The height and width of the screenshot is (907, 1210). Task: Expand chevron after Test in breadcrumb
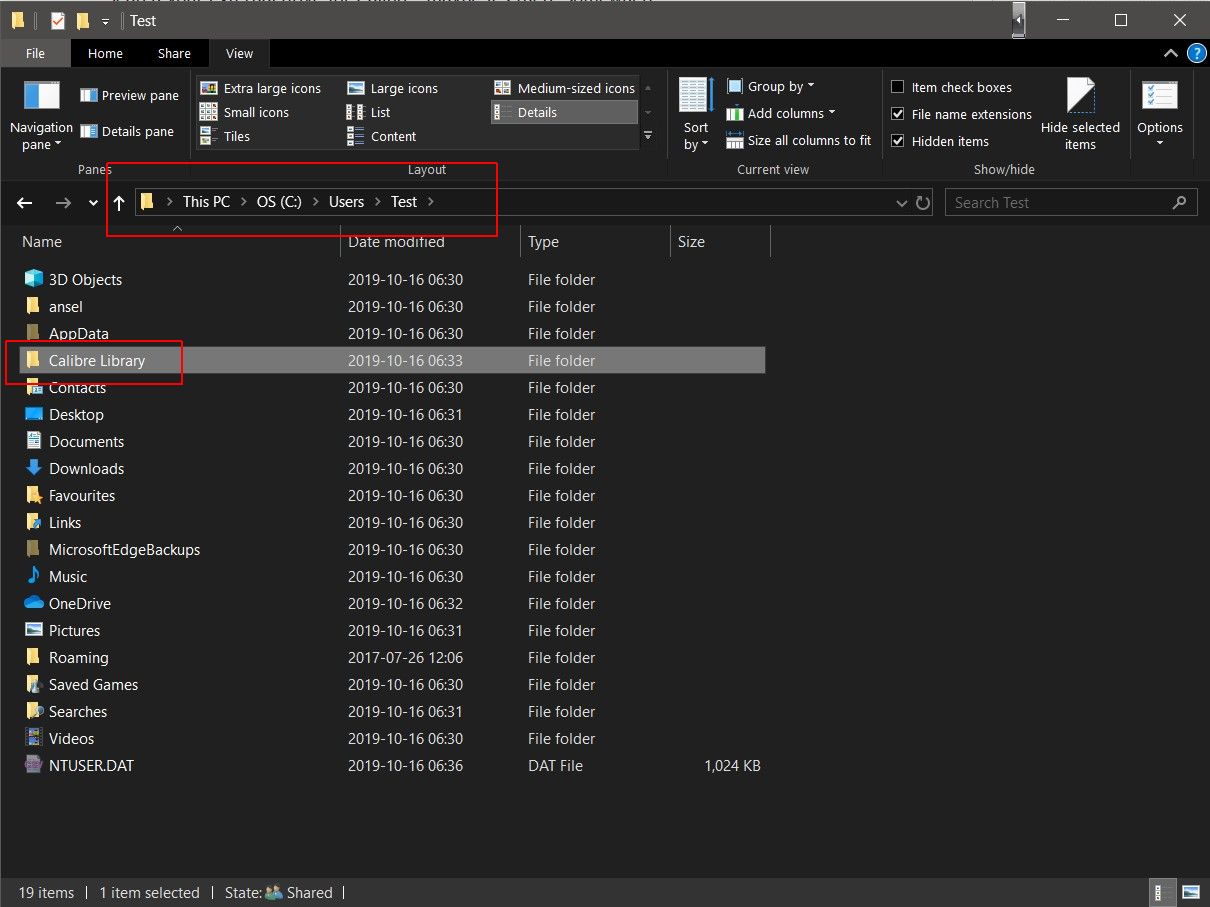[431, 202]
